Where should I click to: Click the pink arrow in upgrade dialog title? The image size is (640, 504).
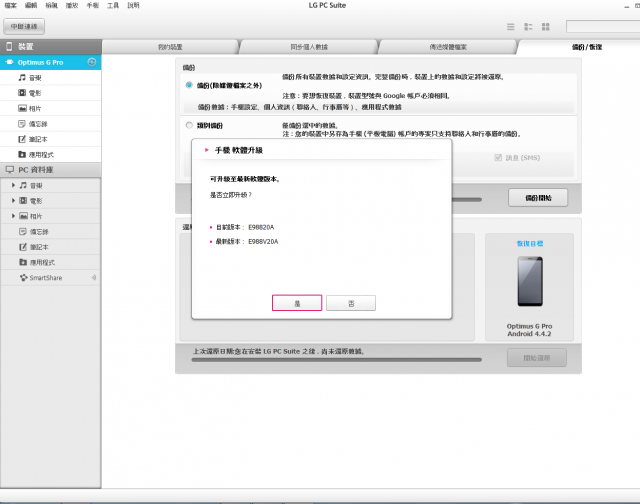point(207,150)
